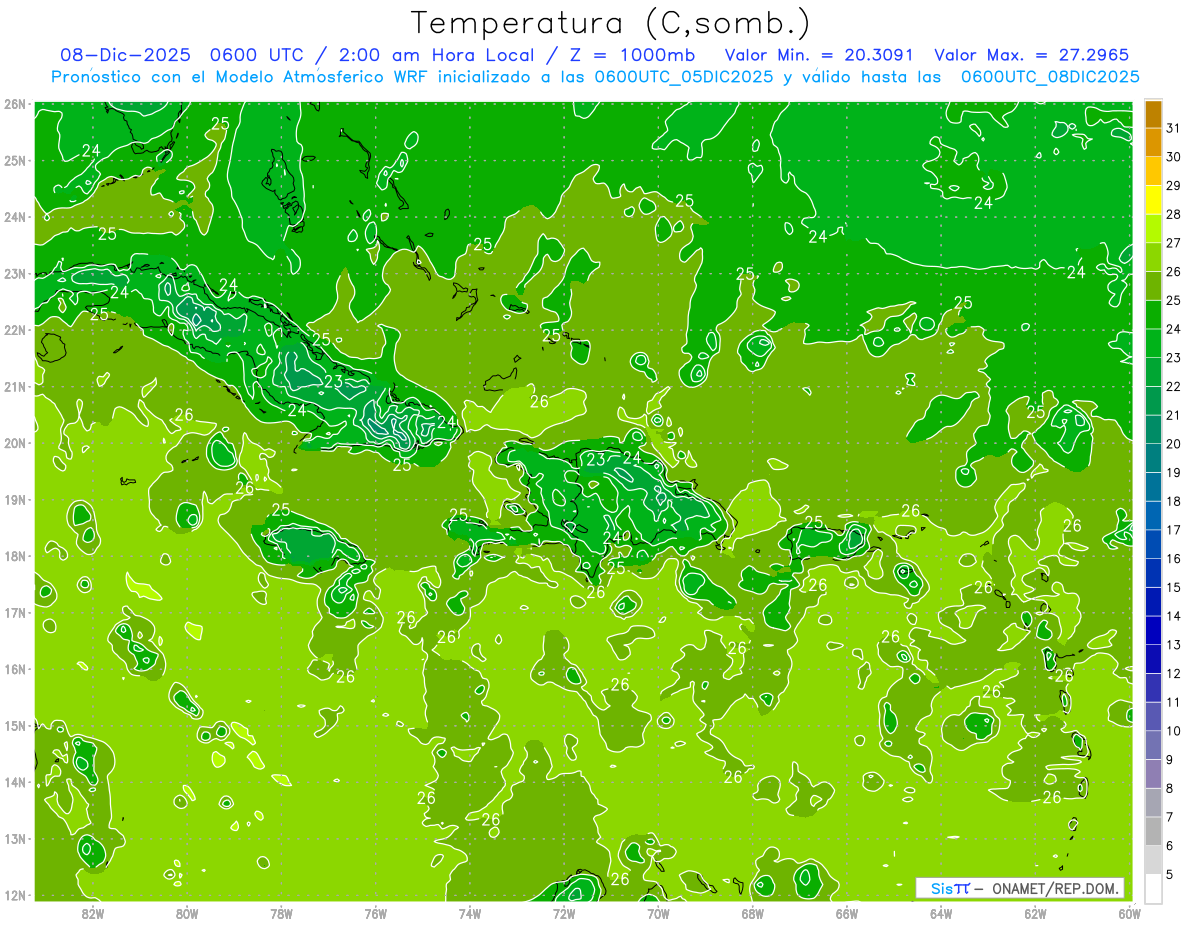Screen dimensions: 1200x927
Task: Click the 'SisTT - ONAMET/REP.DOM.' logo box
Action: [1020, 888]
